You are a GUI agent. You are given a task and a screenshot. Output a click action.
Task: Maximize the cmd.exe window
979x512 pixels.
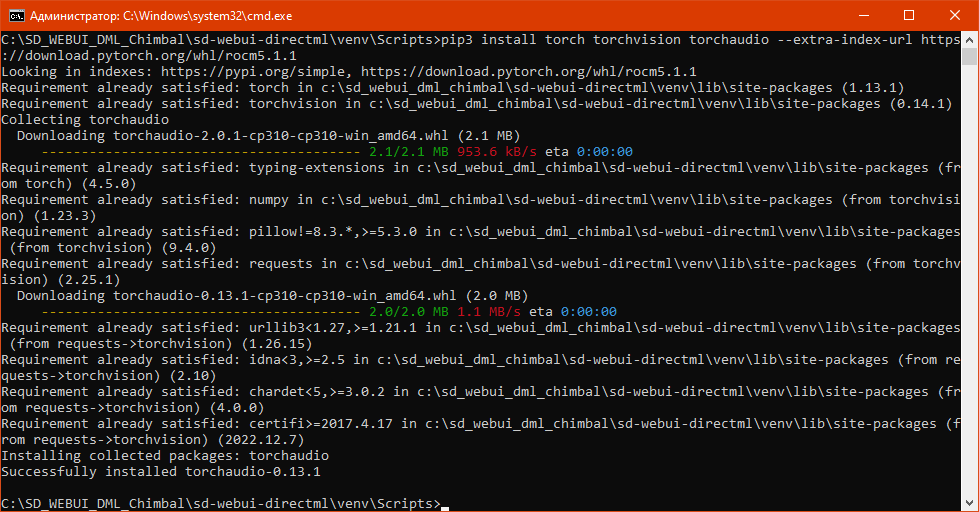click(x=909, y=16)
